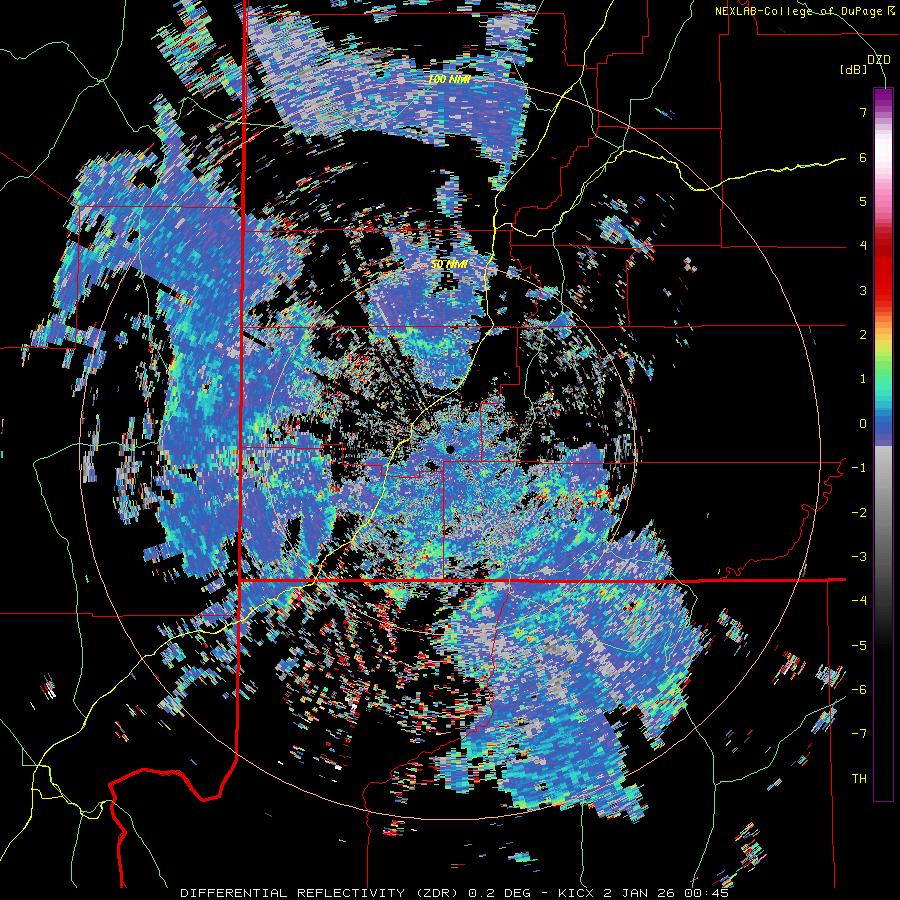Click the positive 2 dB scale value
The width and height of the screenshot is (900, 900).
click(863, 335)
